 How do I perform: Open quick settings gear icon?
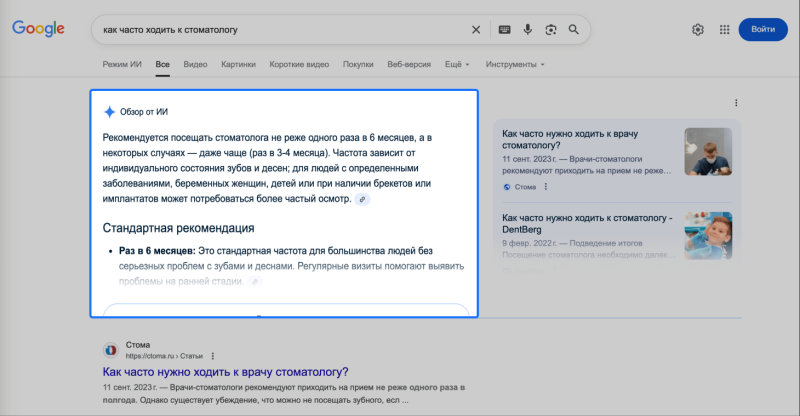tap(698, 30)
